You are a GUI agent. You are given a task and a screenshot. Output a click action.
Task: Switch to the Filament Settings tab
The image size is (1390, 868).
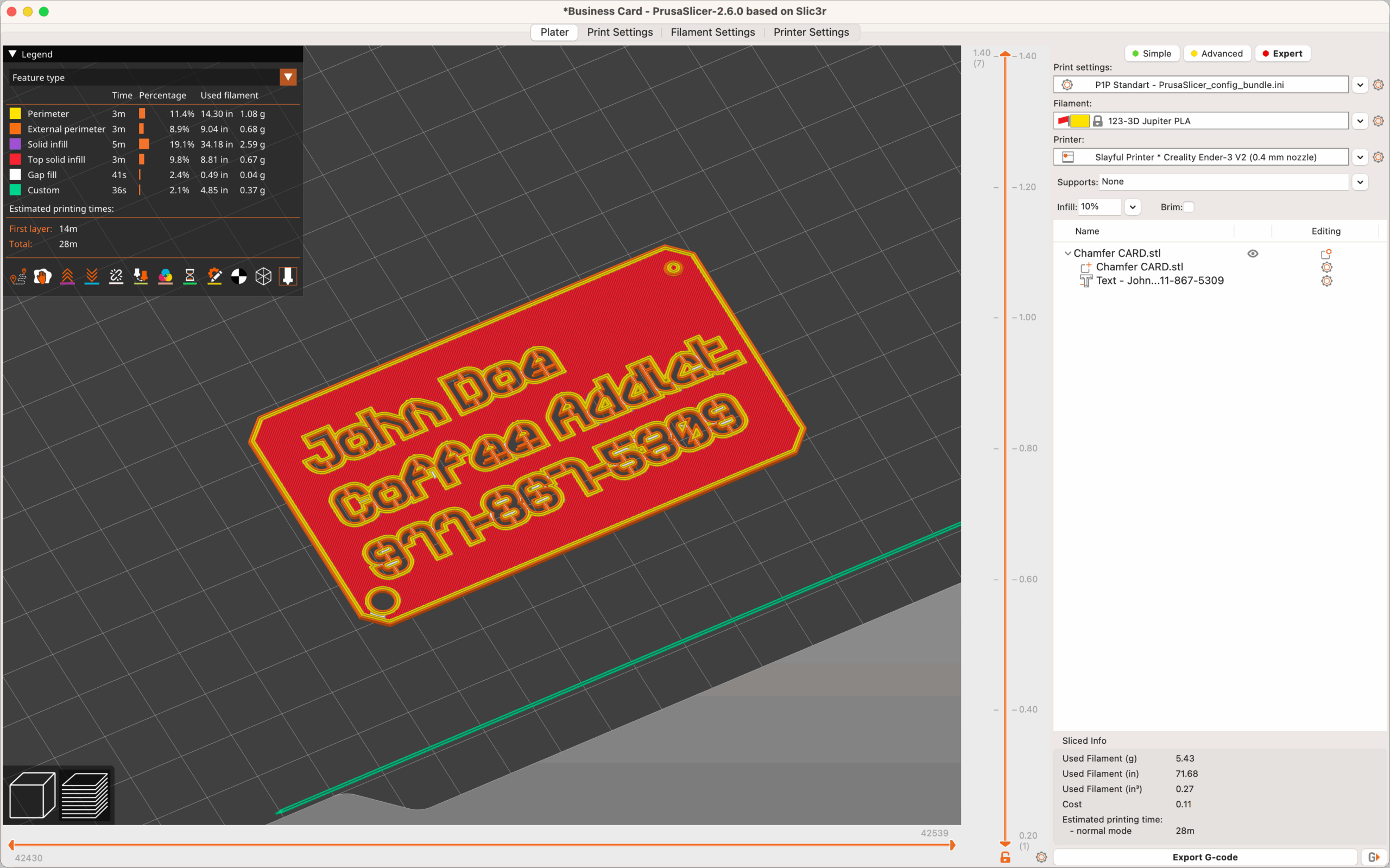[712, 32]
